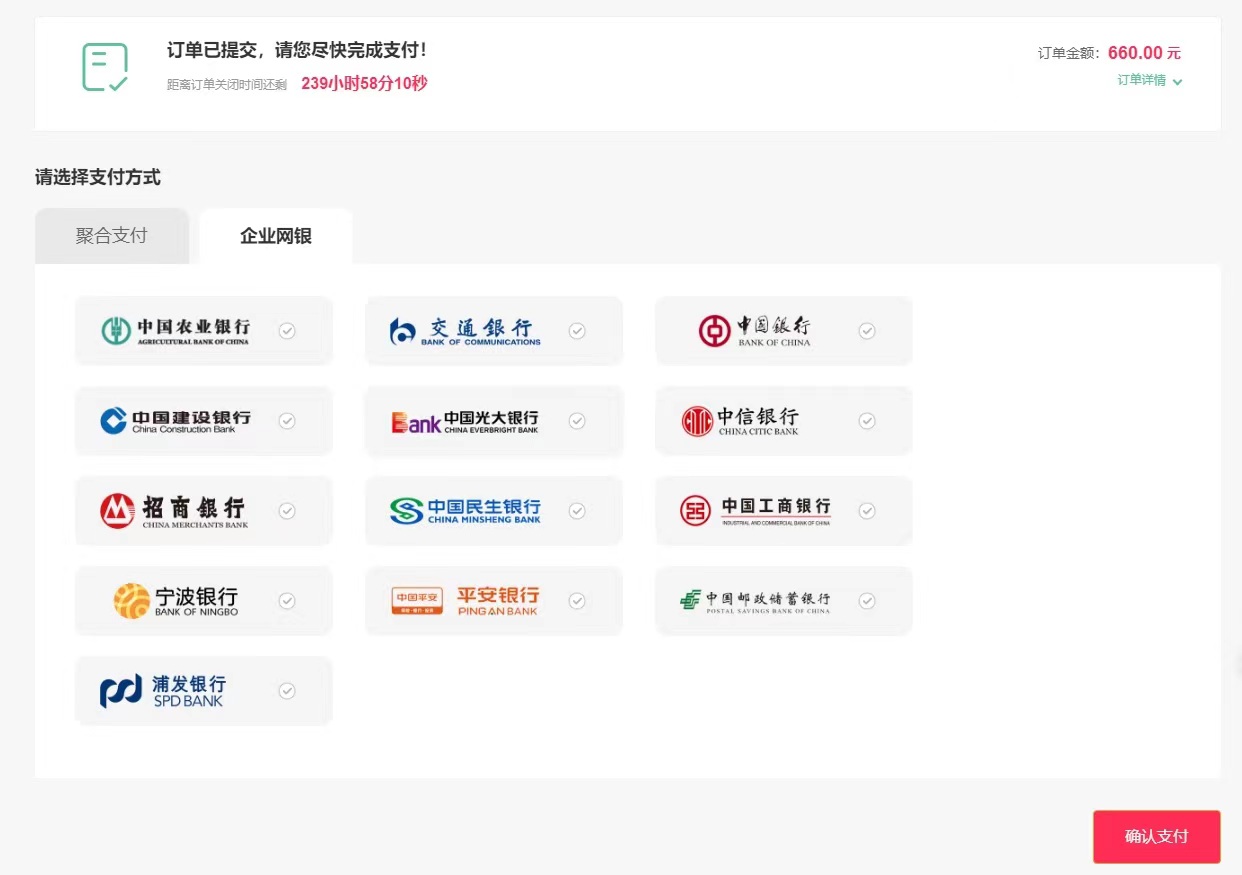Screen dimensions: 1242x875
Task: Tick the check circle for 中国光大银行
Action: click(x=577, y=421)
